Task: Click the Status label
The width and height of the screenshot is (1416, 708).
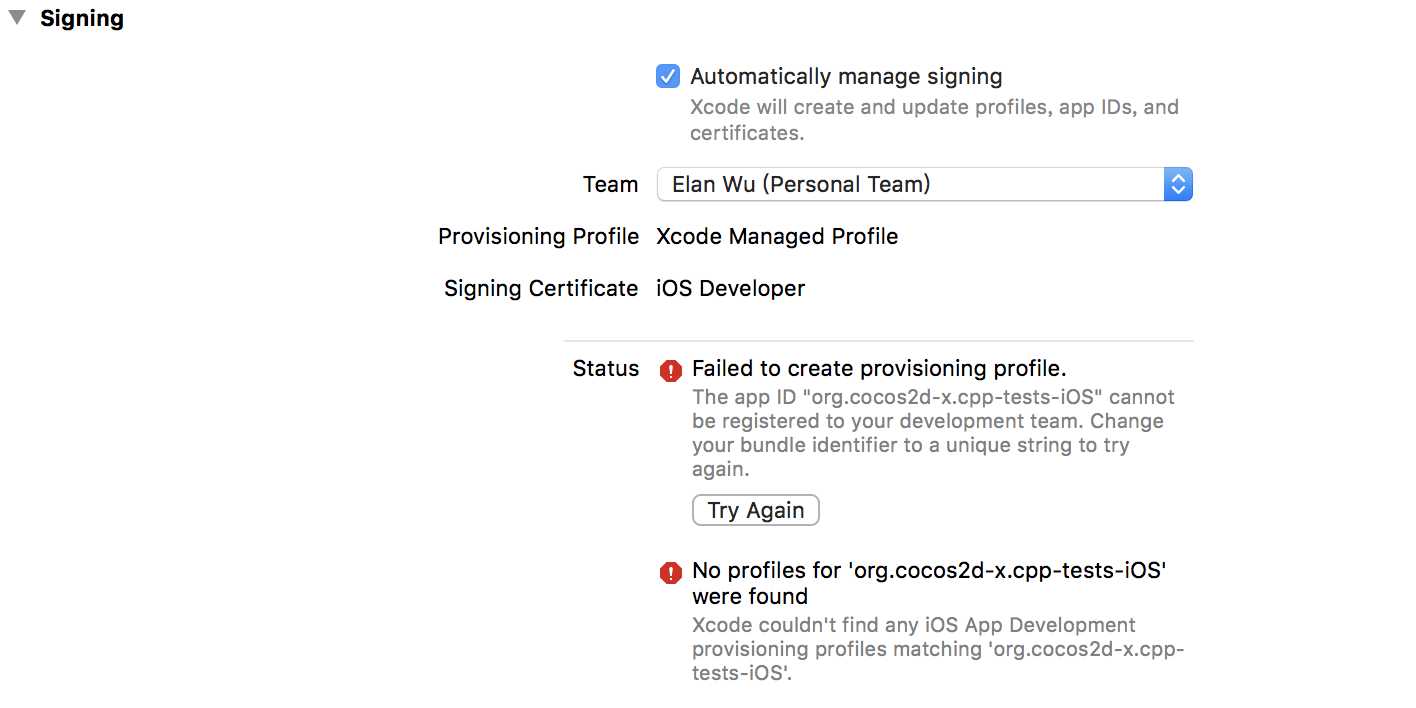Action: [x=606, y=368]
